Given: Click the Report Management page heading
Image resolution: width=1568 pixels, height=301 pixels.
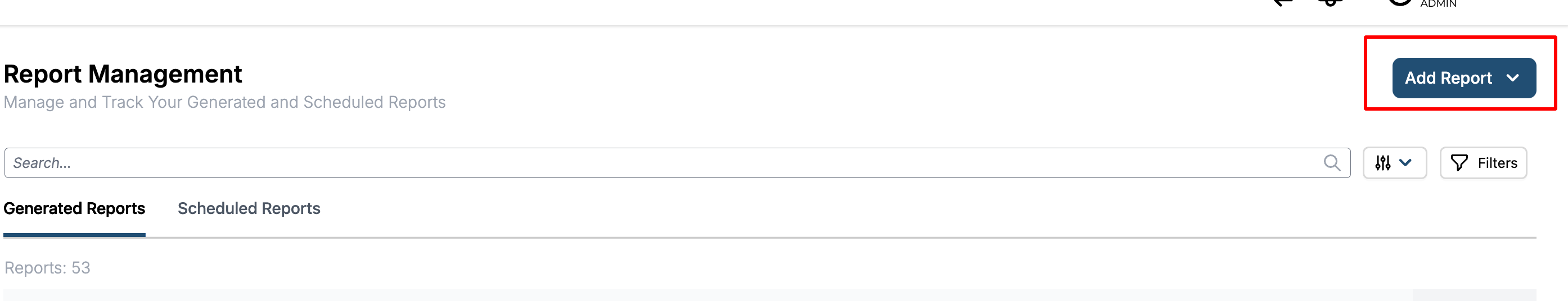Looking at the screenshot, I should click(x=123, y=74).
